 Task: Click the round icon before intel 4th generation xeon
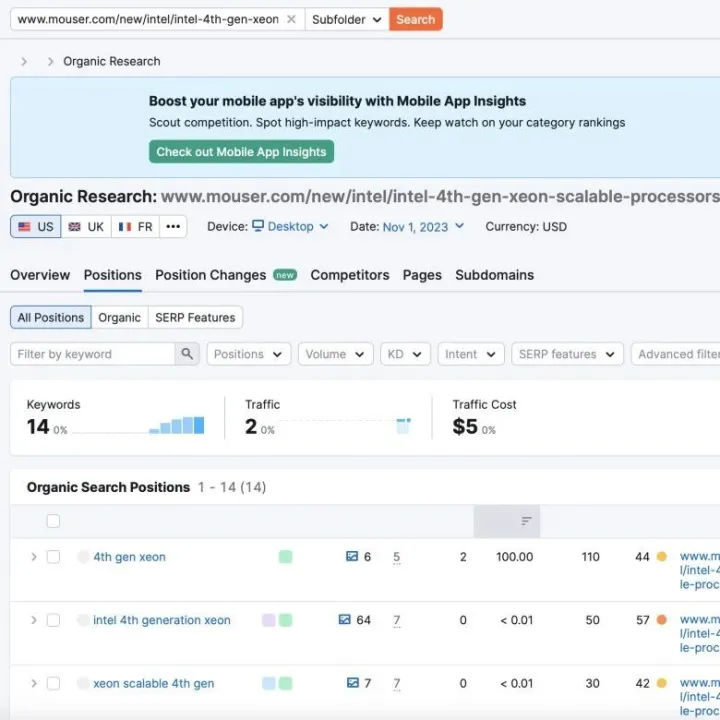(x=83, y=620)
